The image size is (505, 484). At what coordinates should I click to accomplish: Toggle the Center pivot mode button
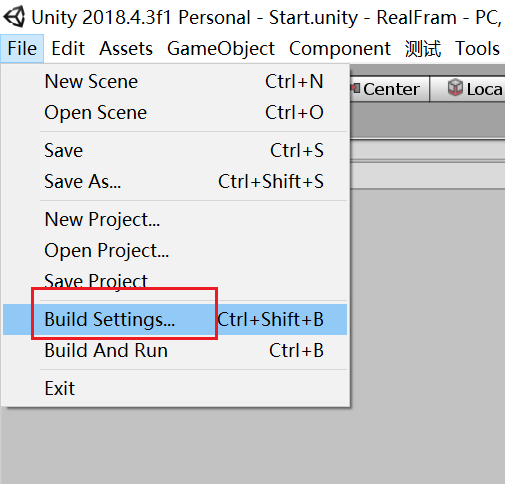click(389, 89)
